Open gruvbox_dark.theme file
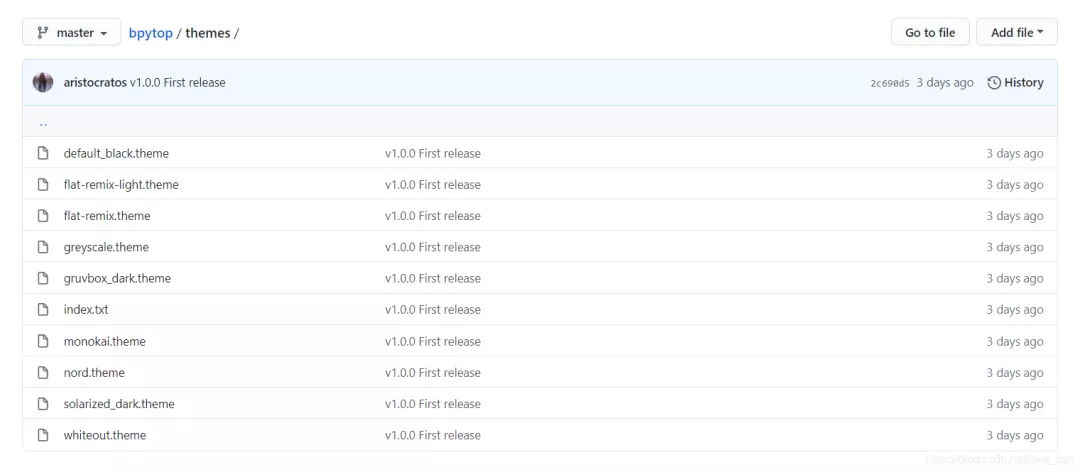1080x472 pixels. click(117, 278)
